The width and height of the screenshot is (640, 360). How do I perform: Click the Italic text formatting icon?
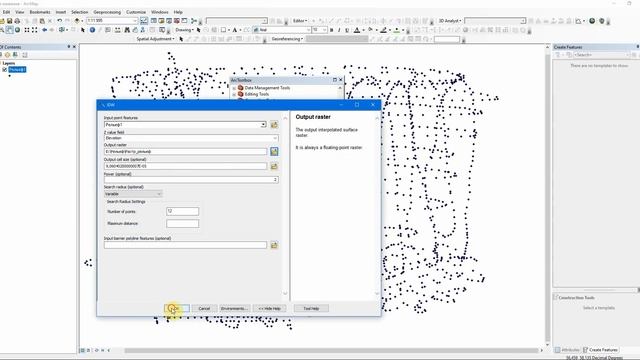[339, 30]
